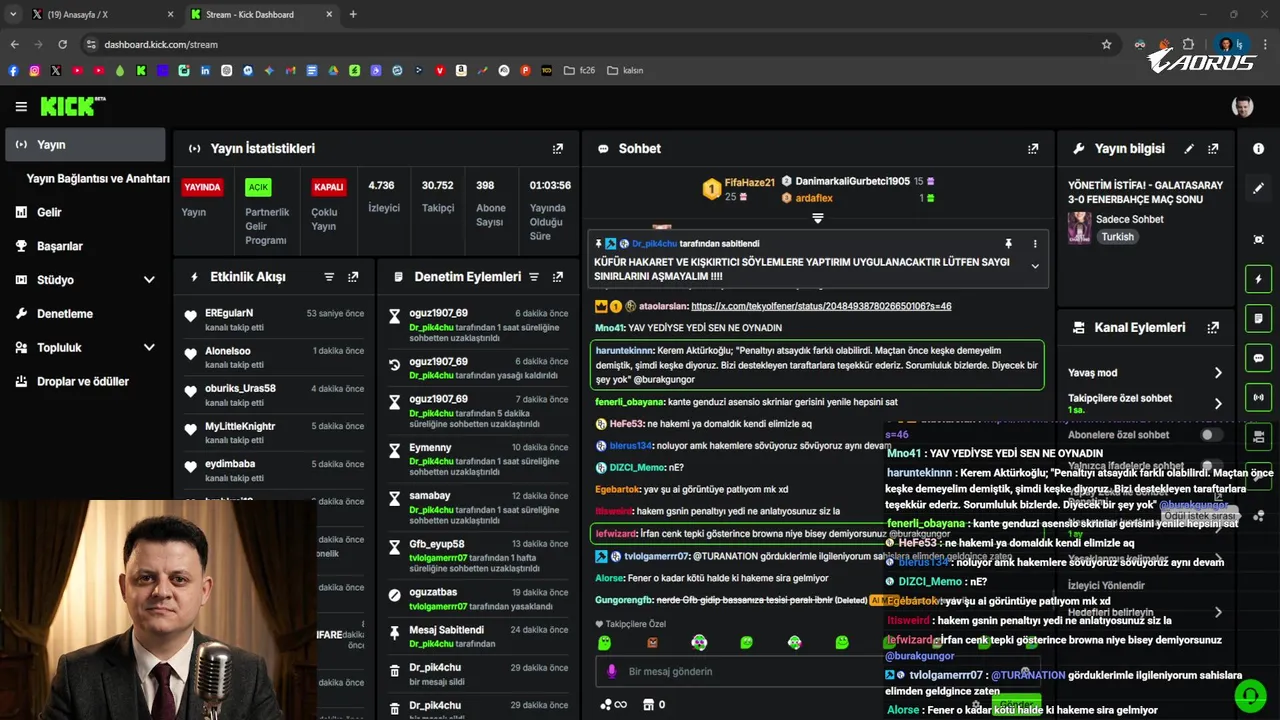Screen dimensions: 1280x720
Task: Click the AÇIK Partnerlik Gelir Programı badge
Action: [259, 187]
